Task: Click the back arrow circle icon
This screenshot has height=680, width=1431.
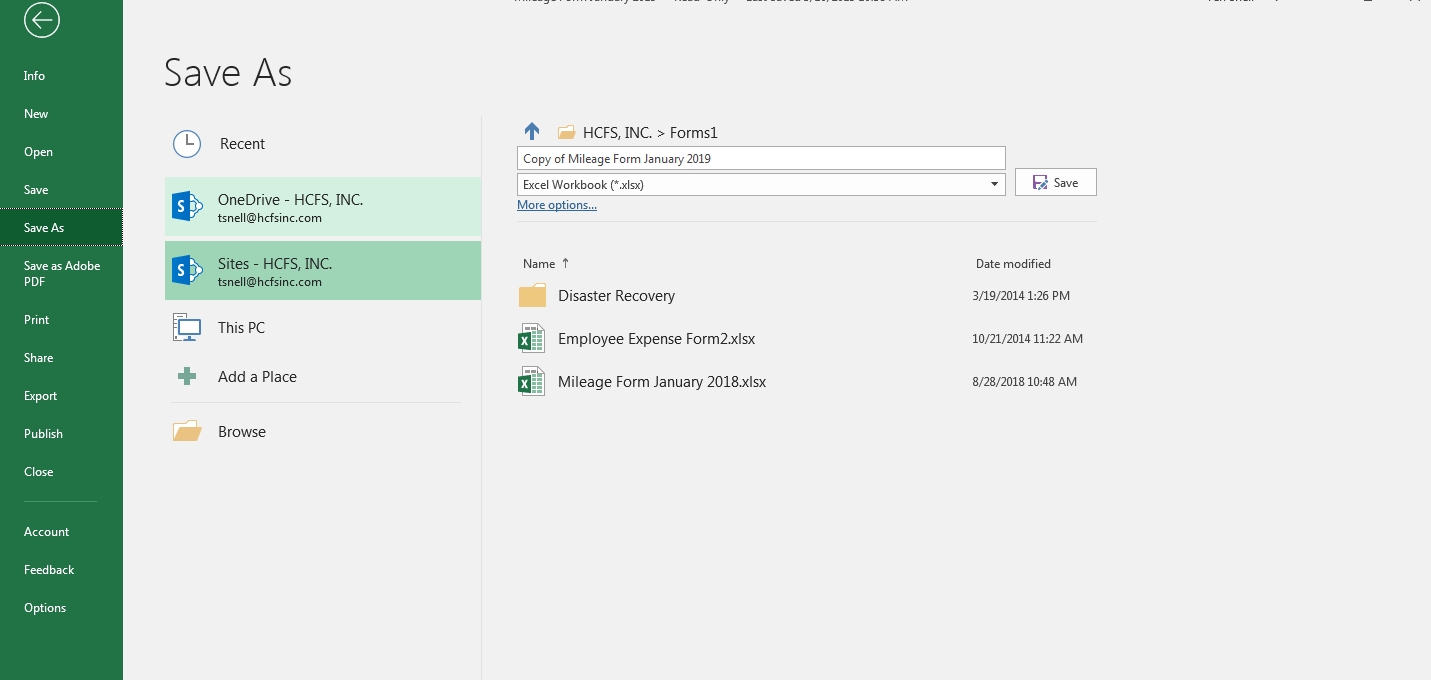Action: click(x=42, y=20)
